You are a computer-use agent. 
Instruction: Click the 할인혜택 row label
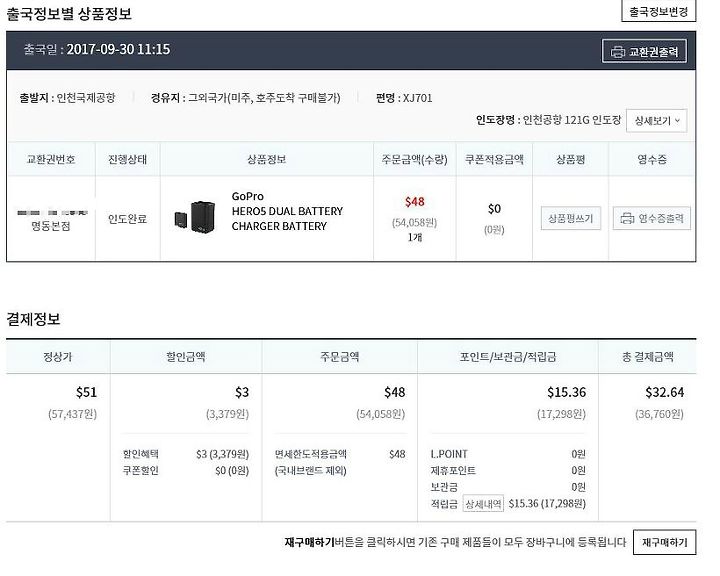click(x=141, y=454)
